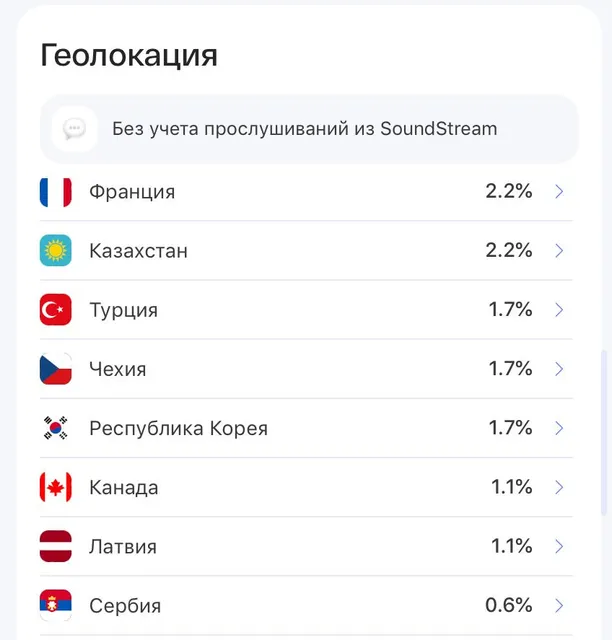The height and width of the screenshot is (640, 612).
Task: Click the Canada flag icon
Action: coord(56,487)
